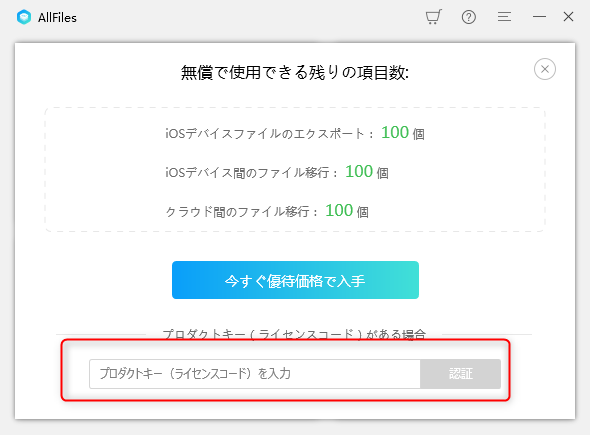Screen dimensions: 590x435
Task: Minimize the AllFiles window
Action: 539,17
